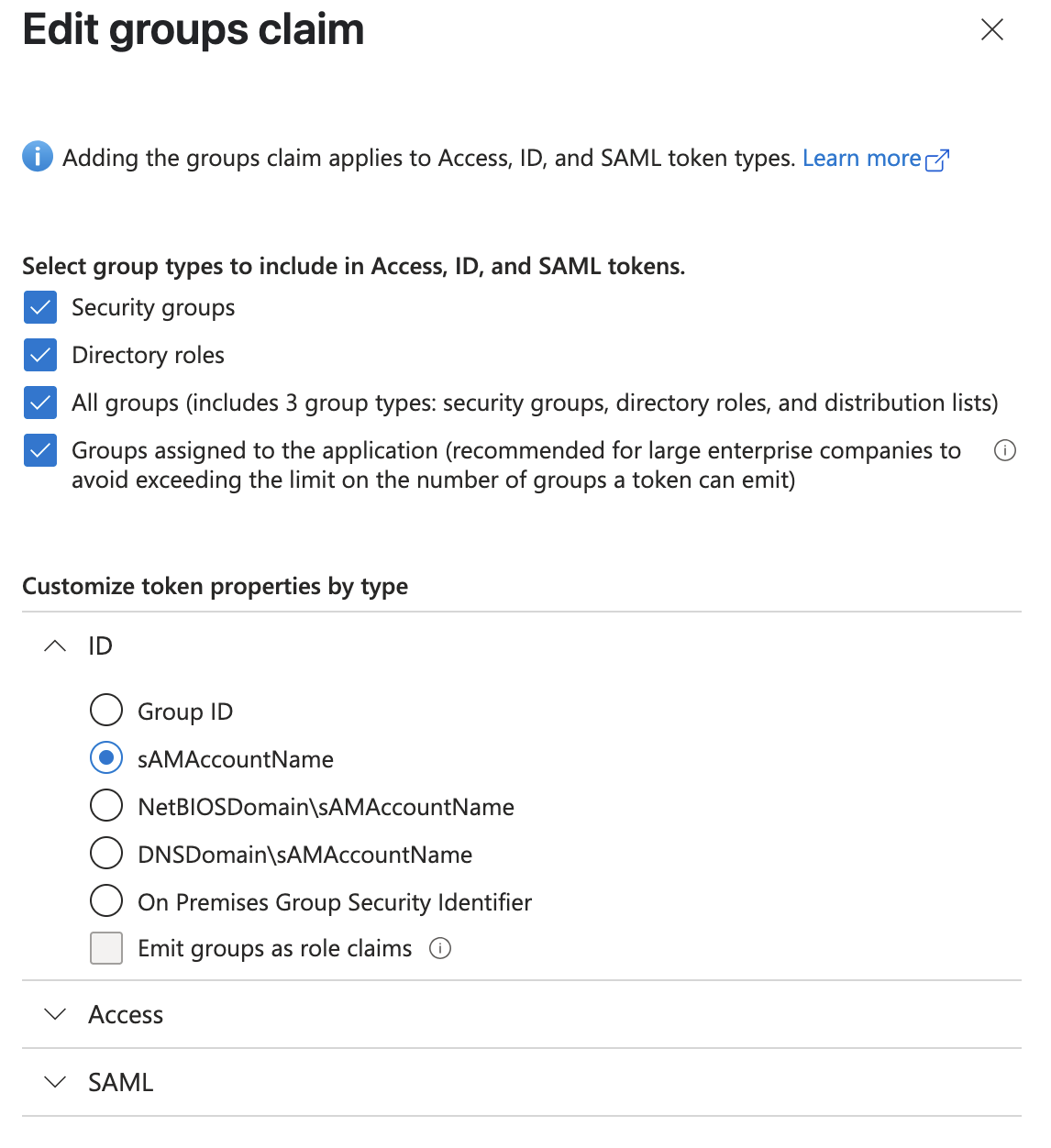
Task: Uncheck All groups option
Action: [x=39, y=403]
